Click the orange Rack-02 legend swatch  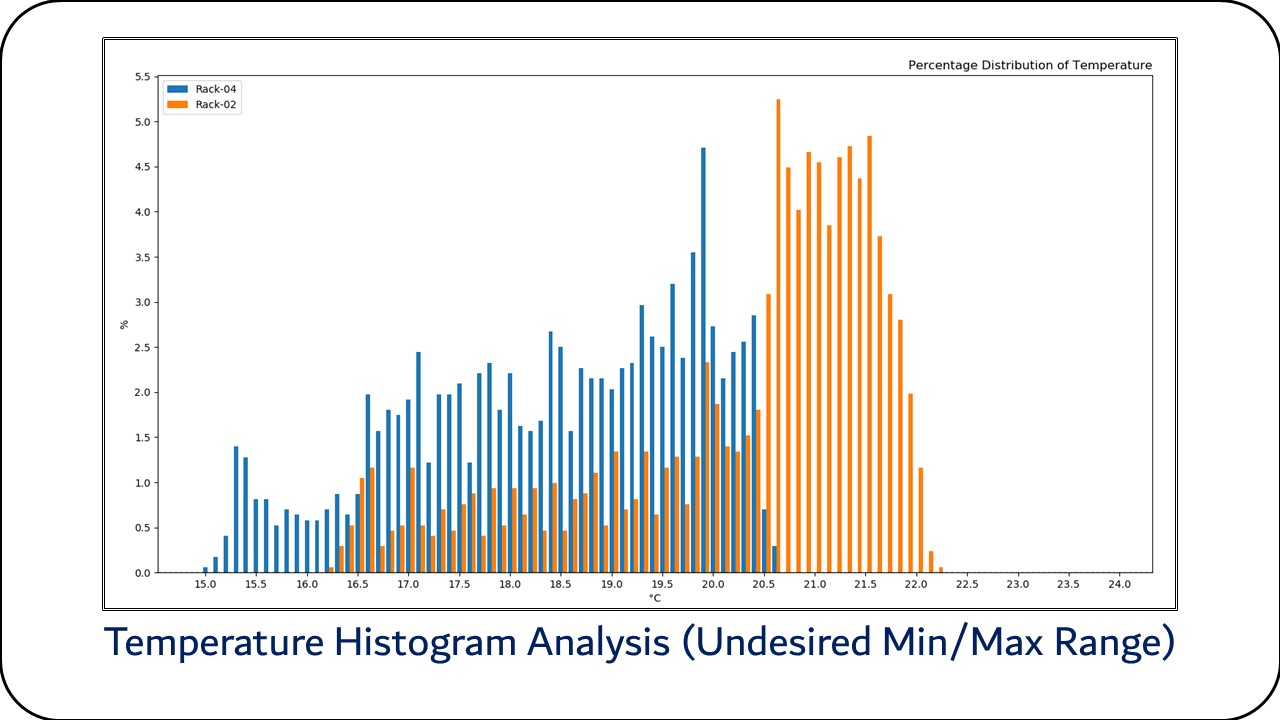178,104
